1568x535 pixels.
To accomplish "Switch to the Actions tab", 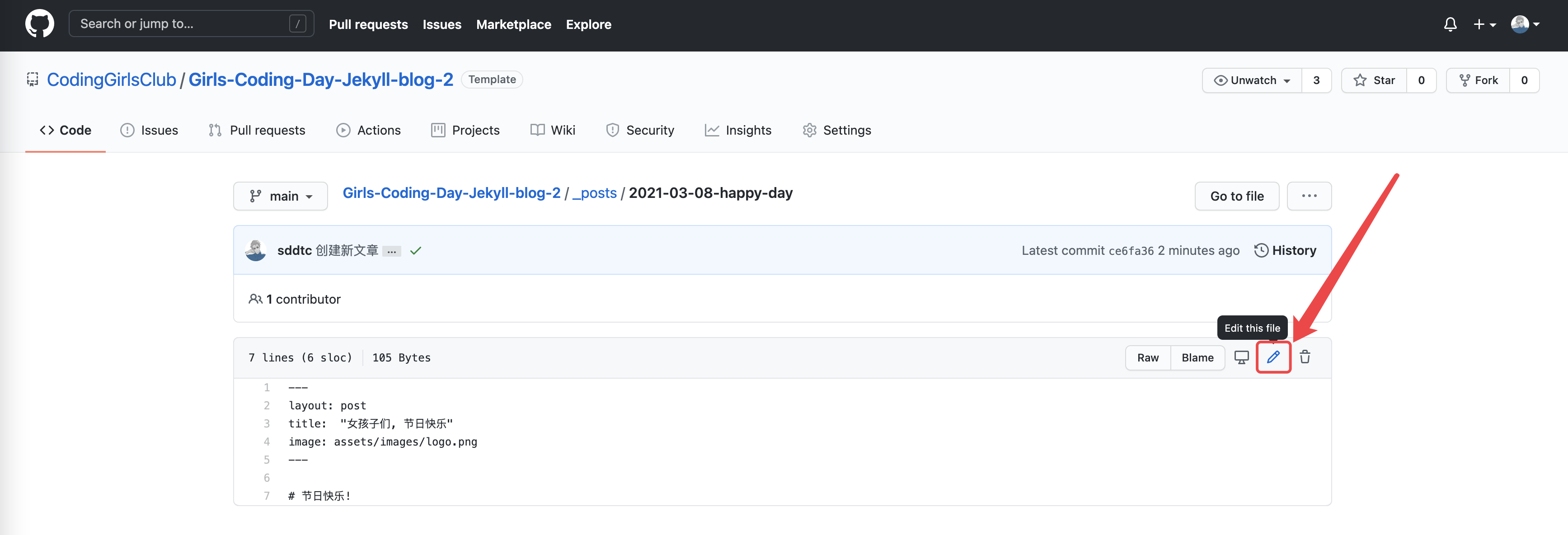I will [368, 130].
